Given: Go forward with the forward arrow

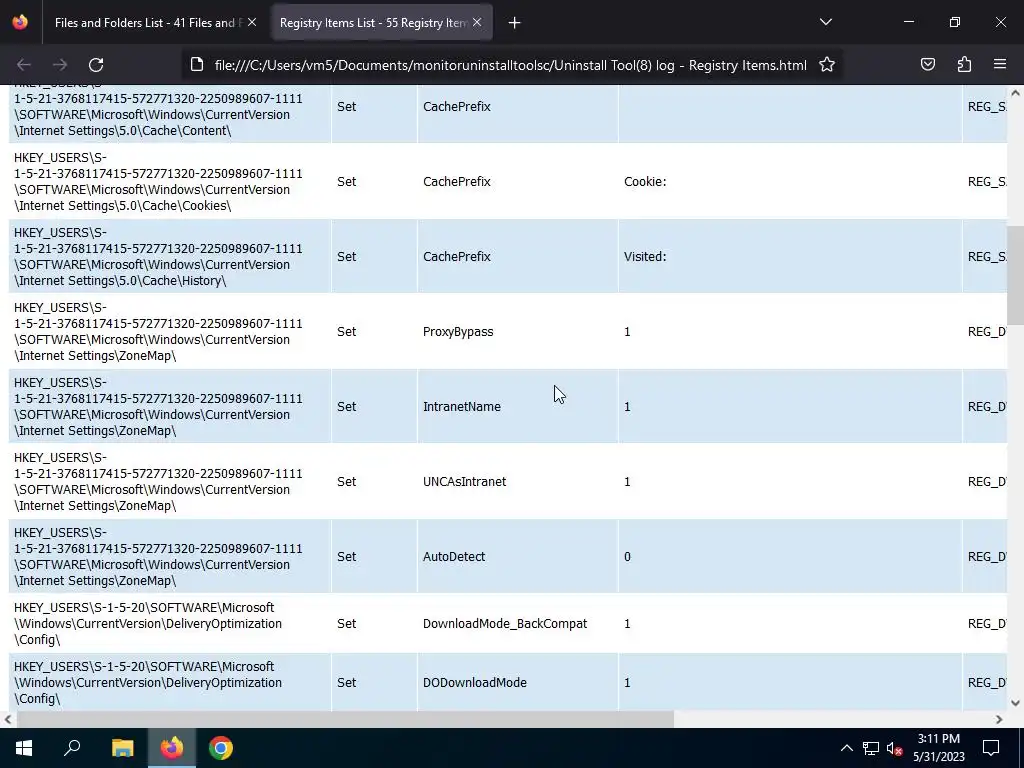Looking at the screenshot, I should [x=59, y=65].
